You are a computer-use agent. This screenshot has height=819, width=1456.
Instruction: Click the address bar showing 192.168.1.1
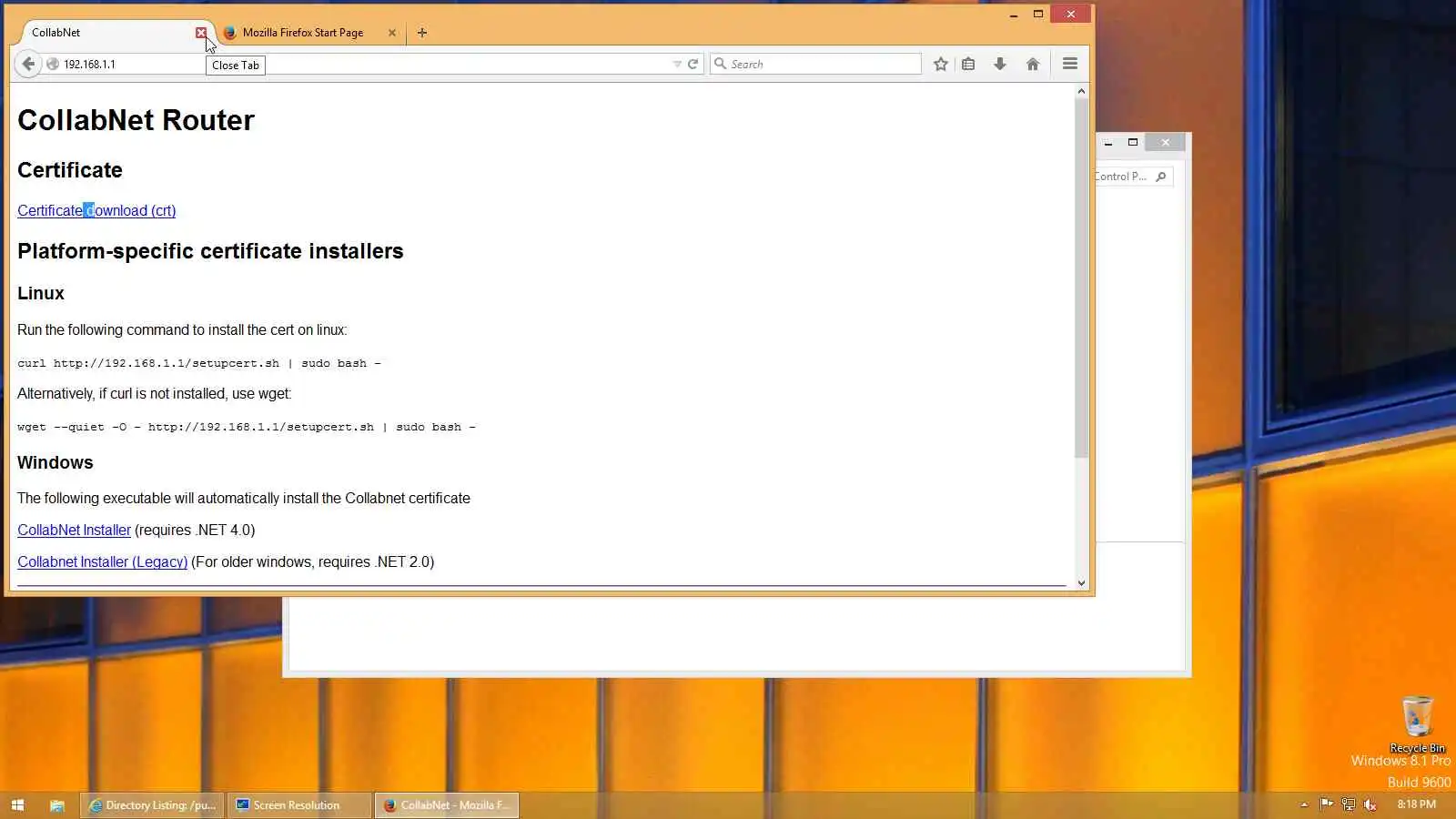click(364, 64)
